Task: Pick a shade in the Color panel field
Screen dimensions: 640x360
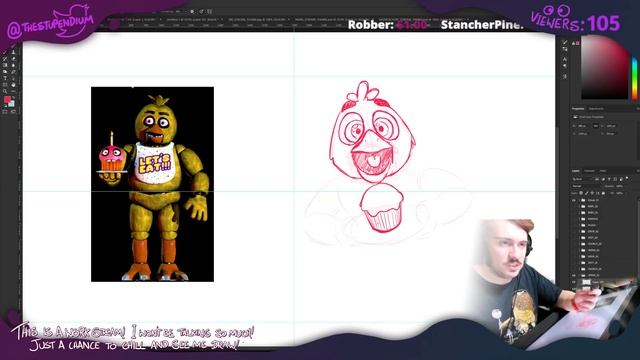Action: tap(604, 67)
